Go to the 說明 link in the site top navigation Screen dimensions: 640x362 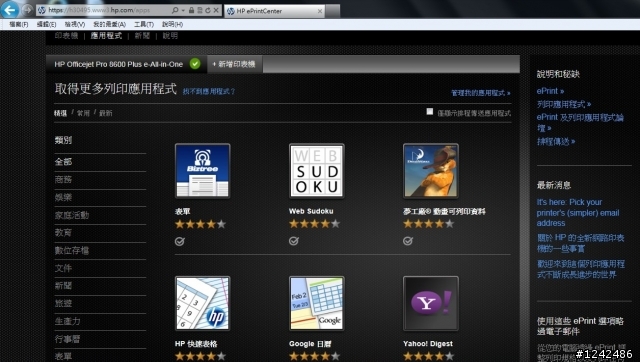pos(170,36)
